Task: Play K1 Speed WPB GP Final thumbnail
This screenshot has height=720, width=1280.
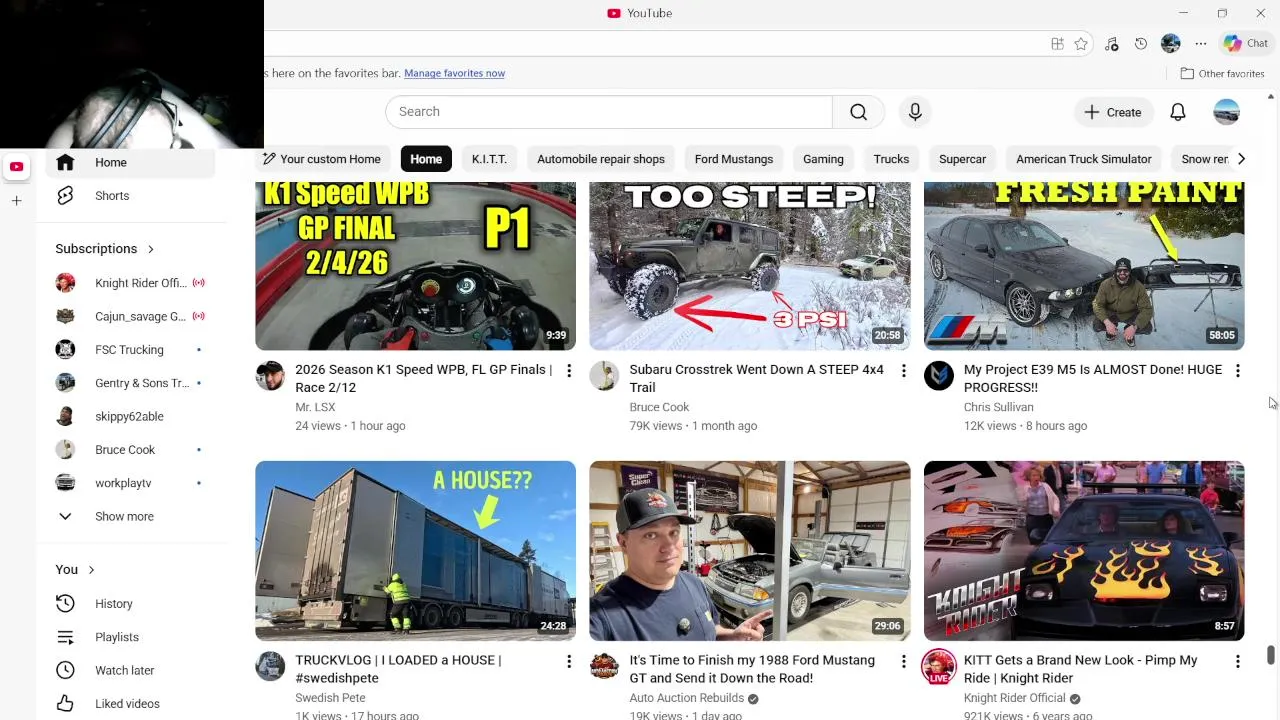Action: 415,266
